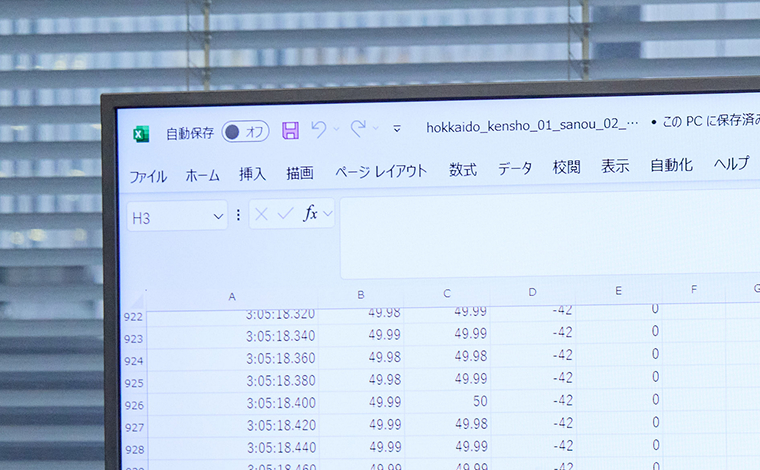760x470 pixels.
Task: Click the Excel application logo icon
Action: point(141,134)
